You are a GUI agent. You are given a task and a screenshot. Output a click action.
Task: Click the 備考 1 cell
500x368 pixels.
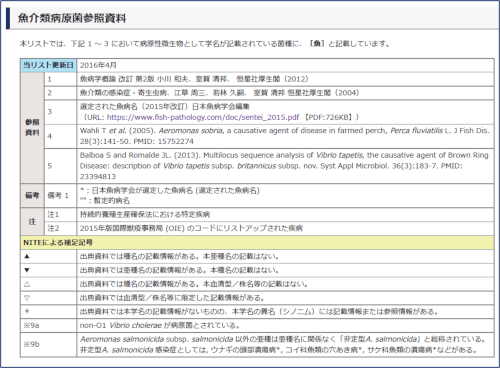pyautogui.click(x=60, y=195)
